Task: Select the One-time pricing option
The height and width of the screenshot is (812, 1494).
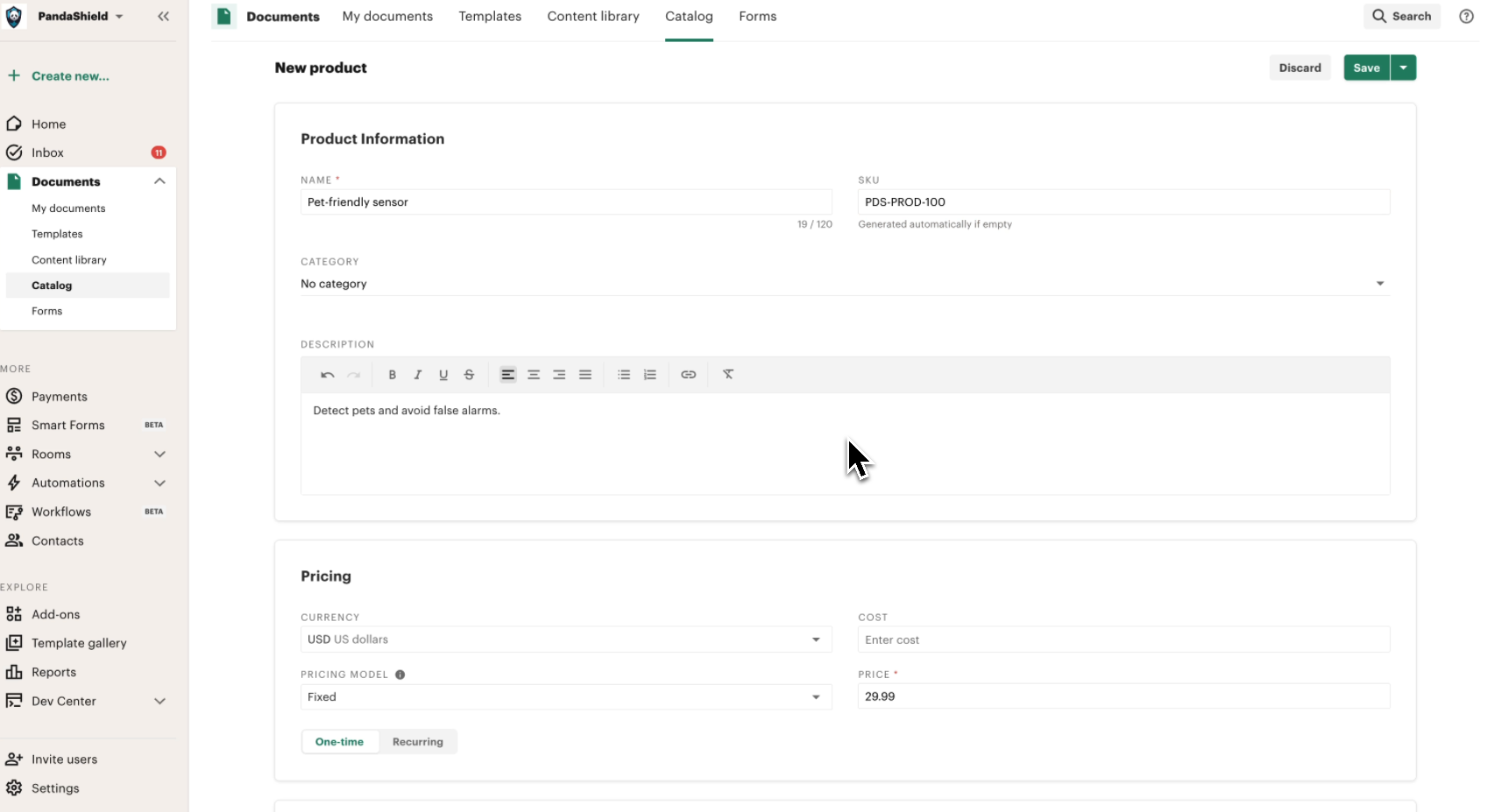Action: pos(340,742)
